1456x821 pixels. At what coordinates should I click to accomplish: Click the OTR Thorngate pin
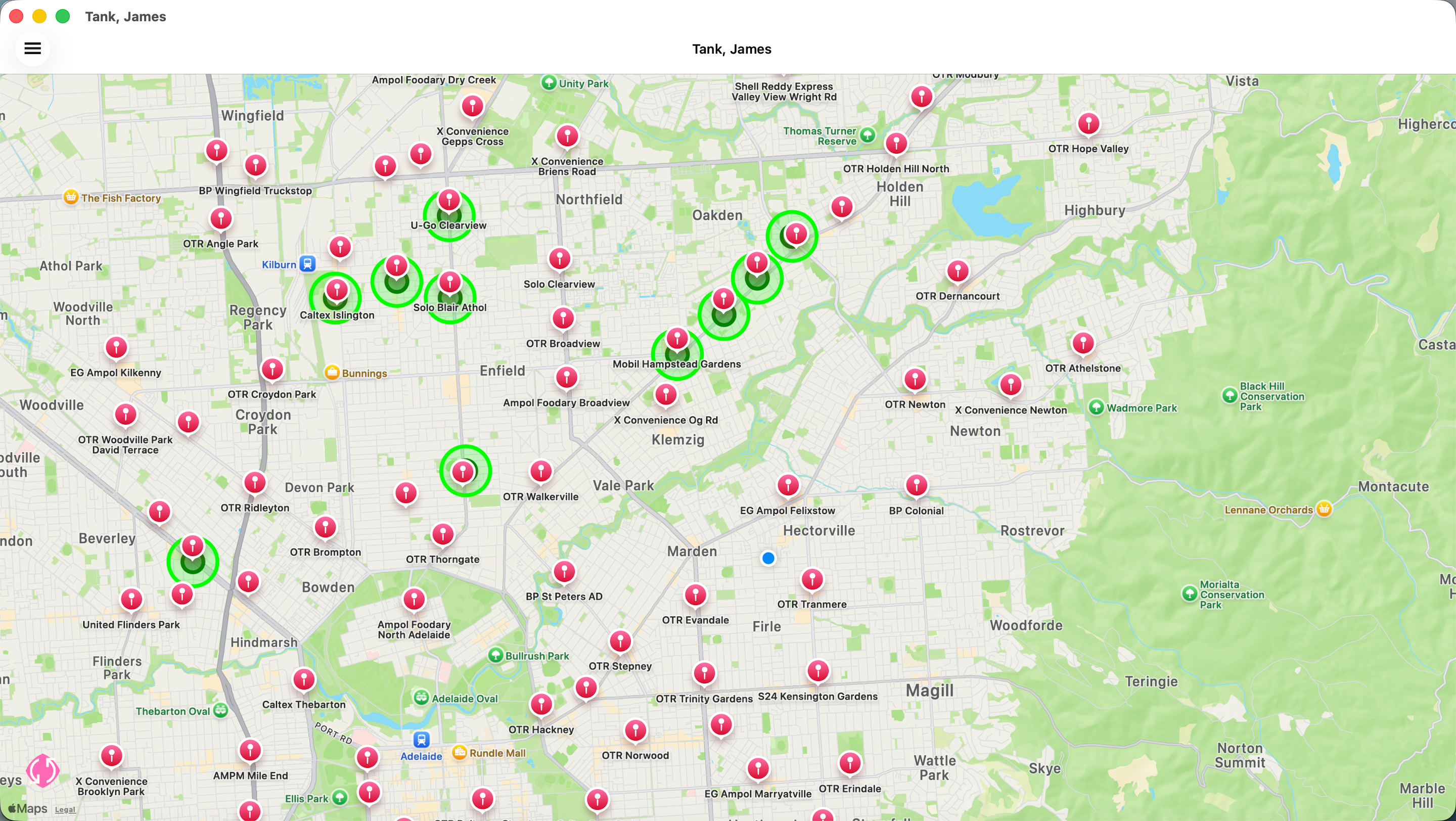point(443,534)
